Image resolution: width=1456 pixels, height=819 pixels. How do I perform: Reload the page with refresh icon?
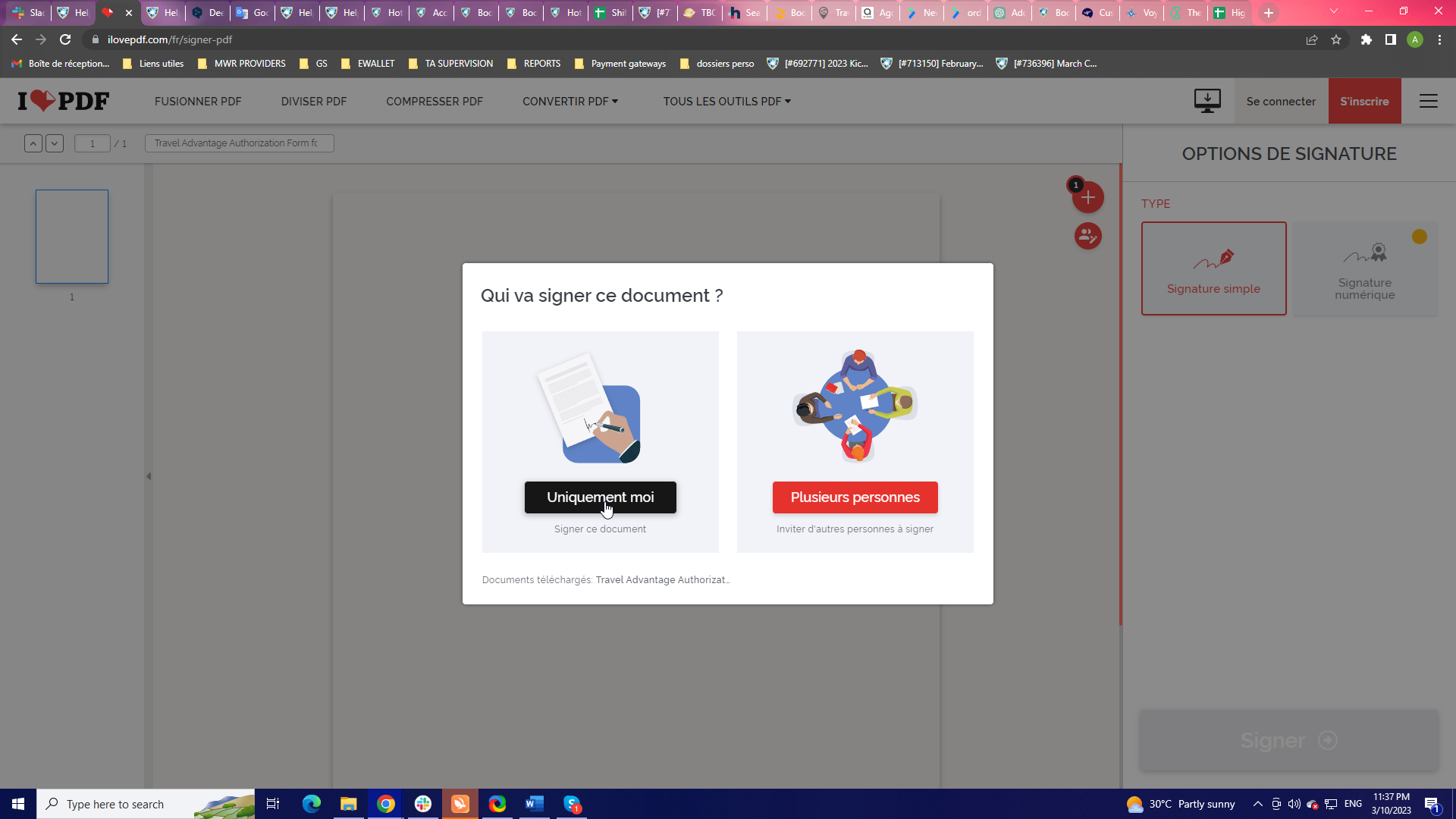[65, 39]
